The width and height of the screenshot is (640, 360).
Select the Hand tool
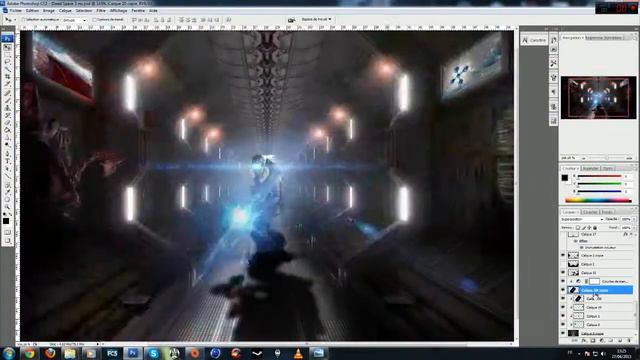coord(8,199)
